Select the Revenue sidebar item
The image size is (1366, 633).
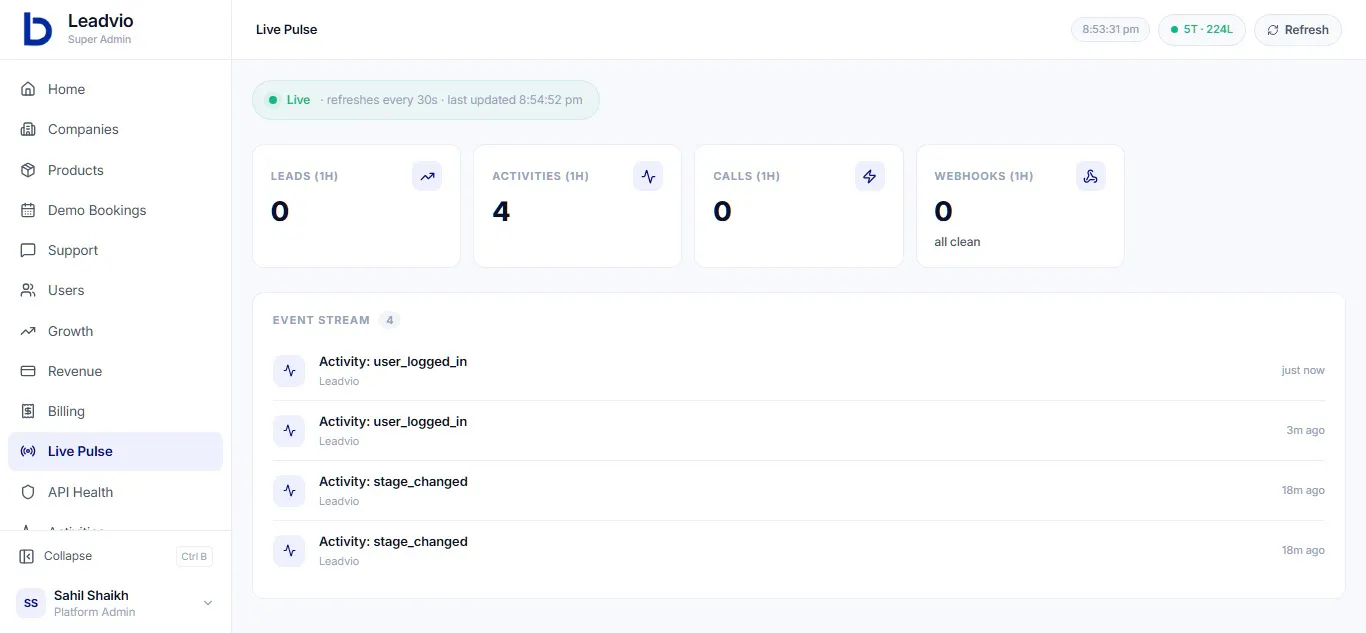(x=115, y=371)
